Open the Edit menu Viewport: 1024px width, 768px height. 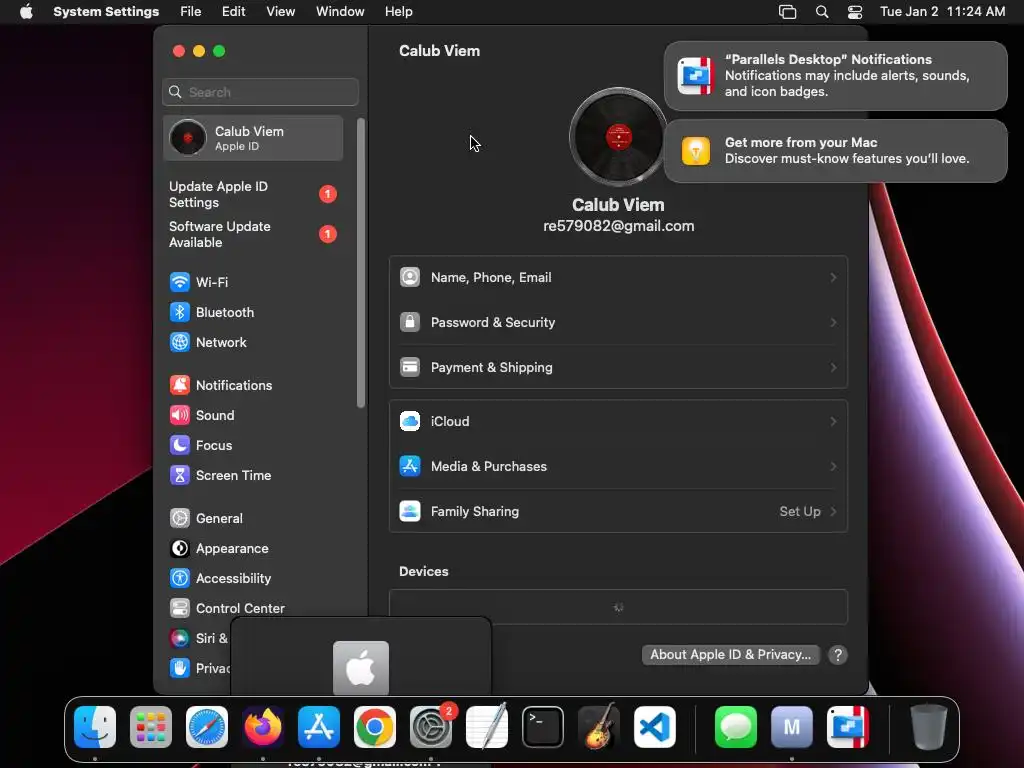[x=233, y=12]
